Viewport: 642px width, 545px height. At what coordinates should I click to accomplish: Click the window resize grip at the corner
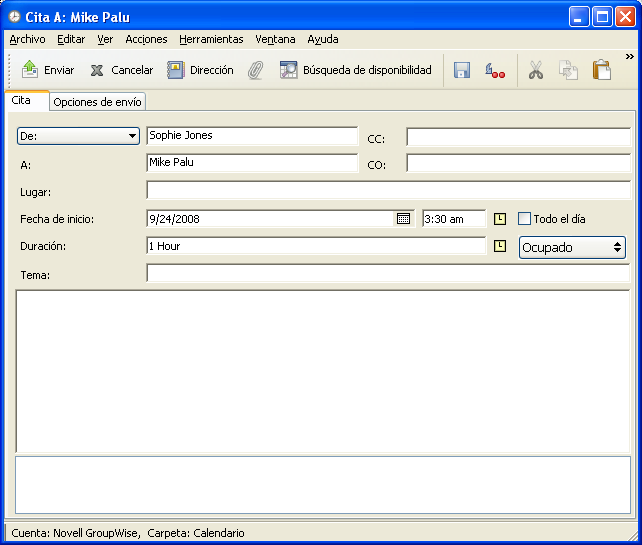point(633,536)
